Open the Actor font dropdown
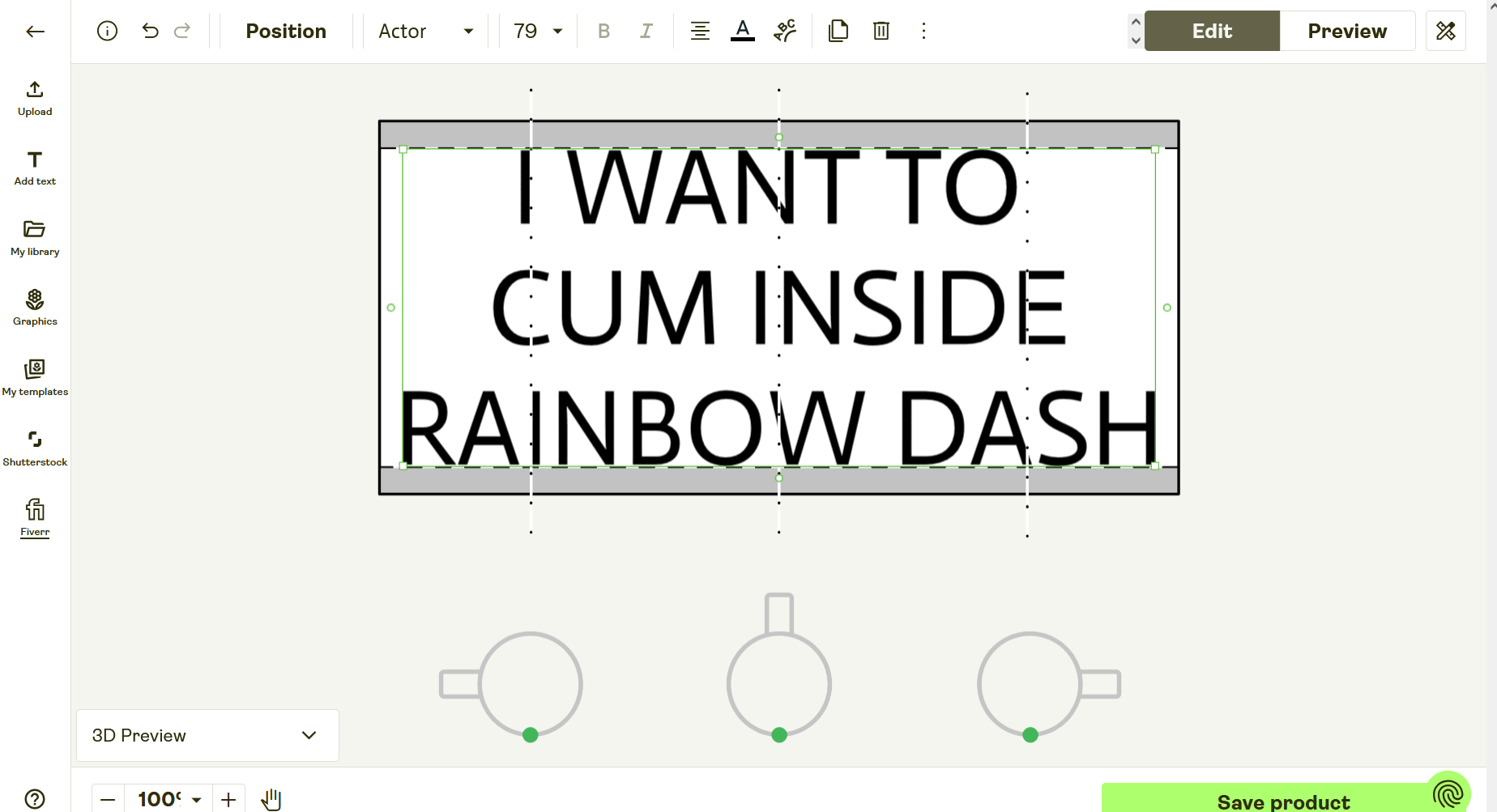This screenshot has height=812, width=1497. tap(425, 31)
